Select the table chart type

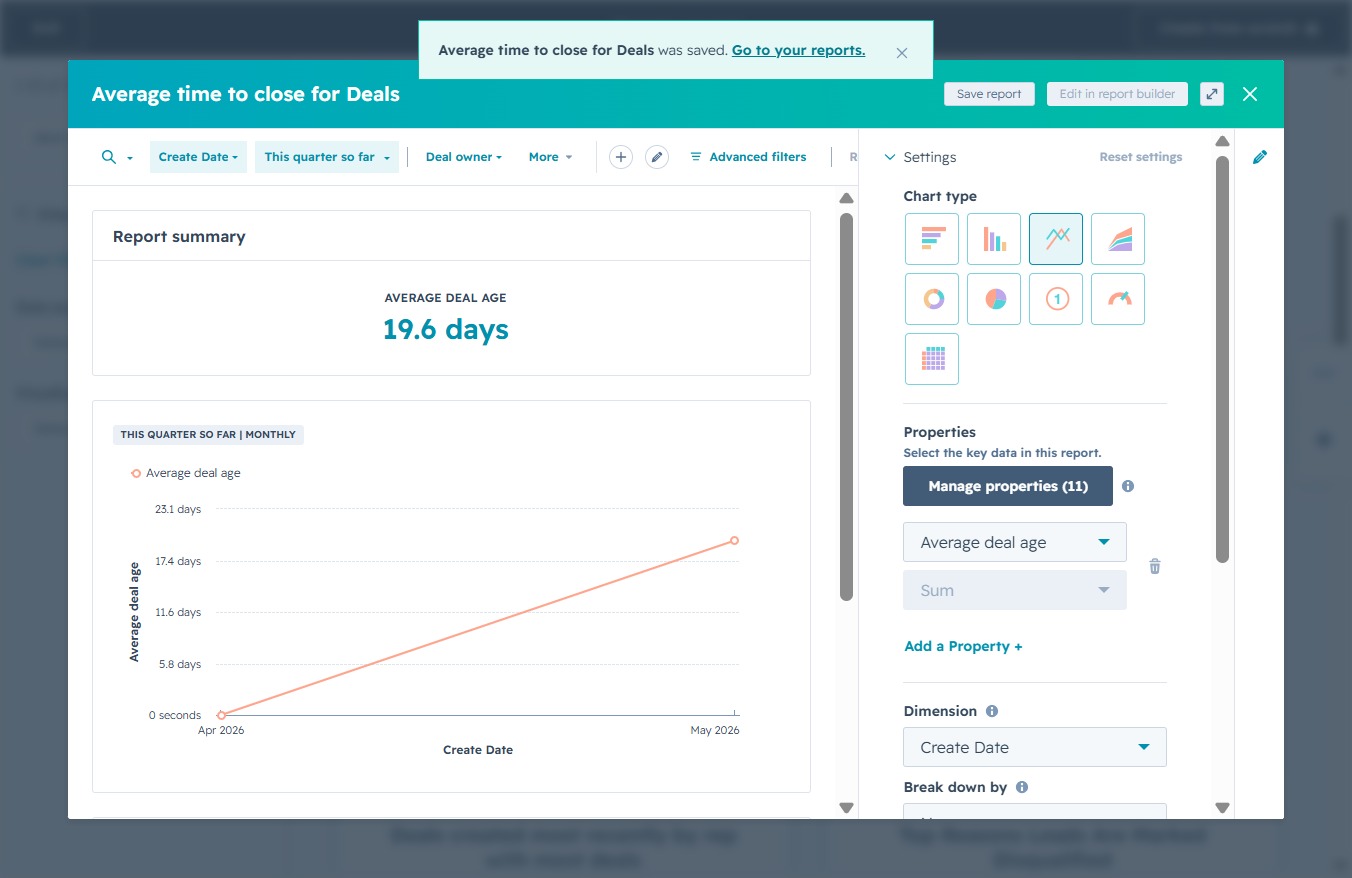pos(932,359)
